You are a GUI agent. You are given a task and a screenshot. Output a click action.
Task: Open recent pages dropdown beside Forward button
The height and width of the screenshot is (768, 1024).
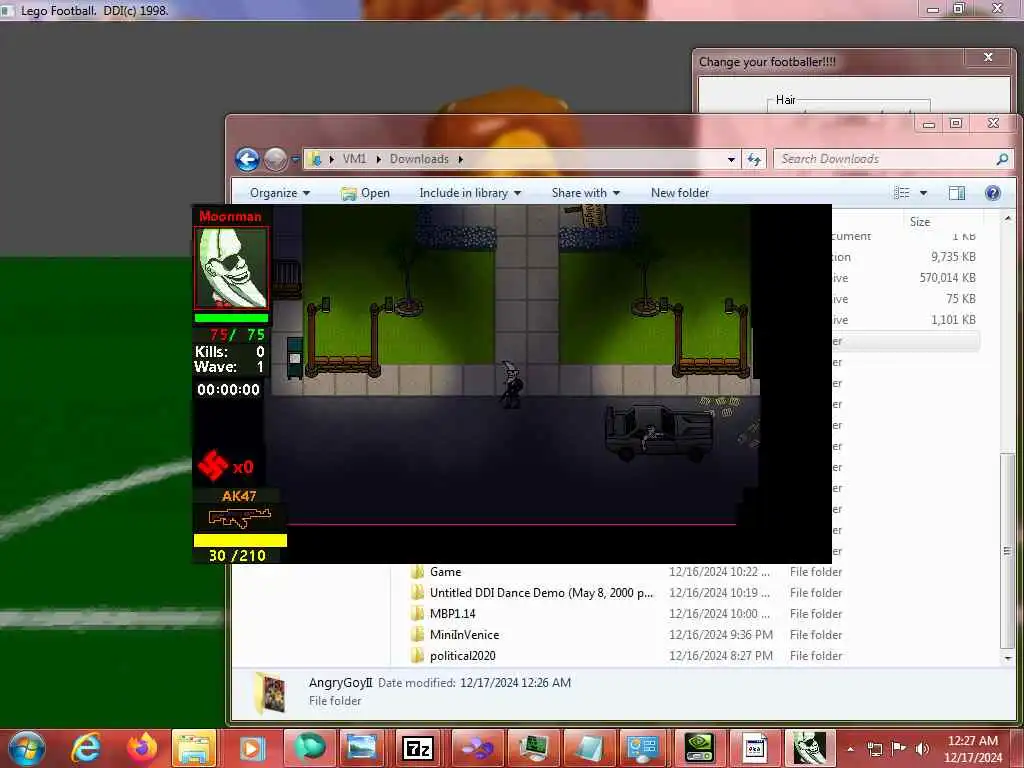point(295,159)
